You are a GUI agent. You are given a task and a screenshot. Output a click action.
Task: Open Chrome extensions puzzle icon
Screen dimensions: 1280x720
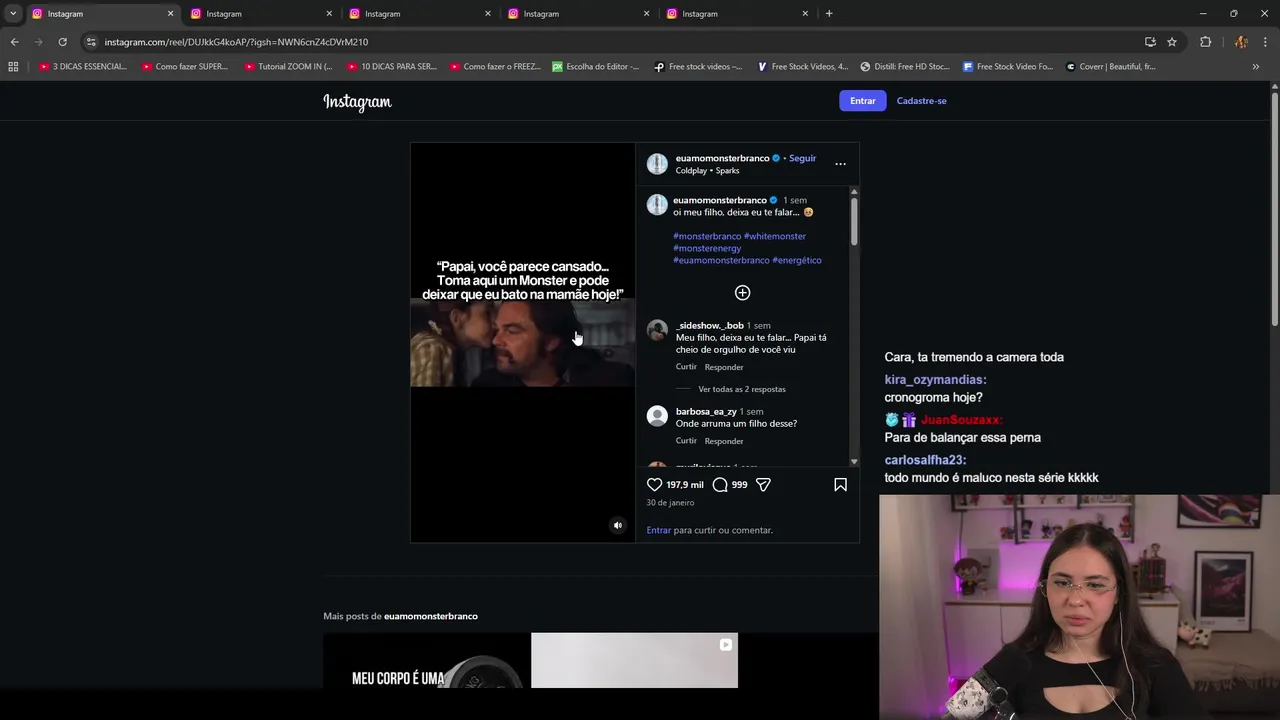[1205, 42]
